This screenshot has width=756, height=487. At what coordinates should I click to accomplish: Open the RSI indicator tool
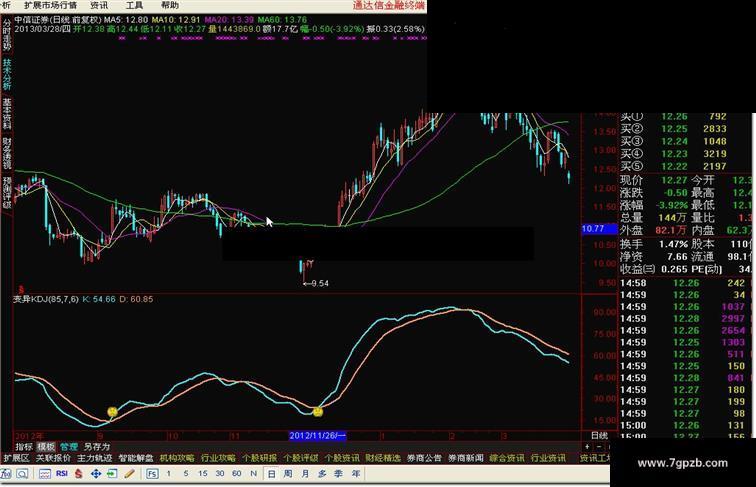(x=62, y=473)
